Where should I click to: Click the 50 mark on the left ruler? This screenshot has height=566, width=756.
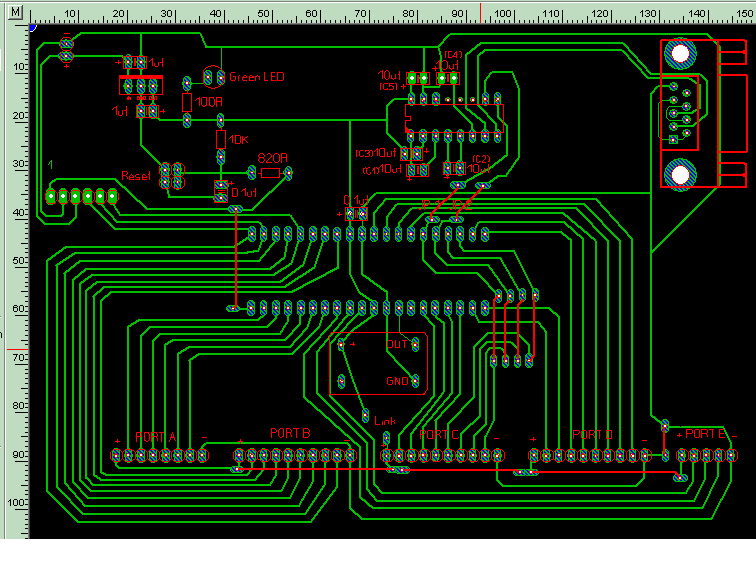point(19,260)
